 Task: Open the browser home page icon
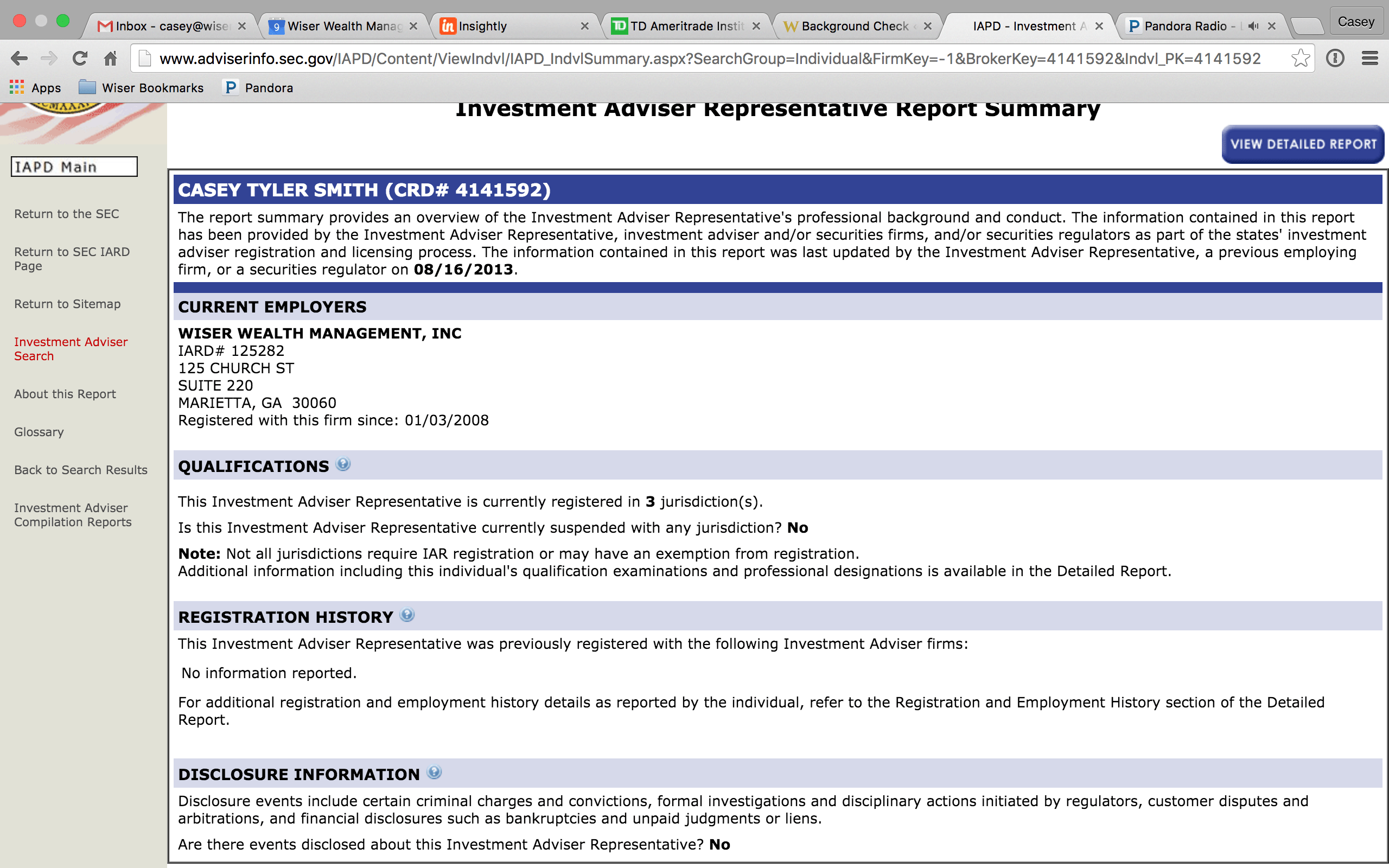[x=110, y=59]
